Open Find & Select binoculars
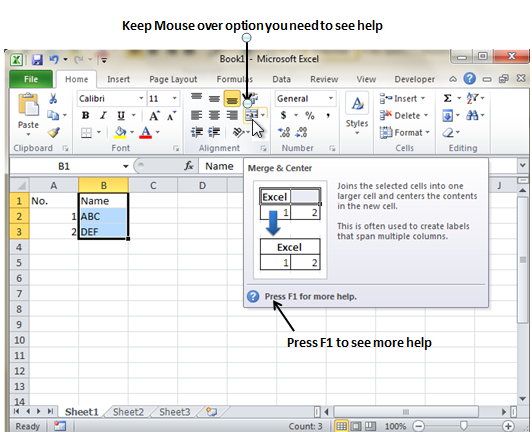Image resolution: width=532 pixels, height=432 pixels. pyautogui.click(x=472, y=115)
